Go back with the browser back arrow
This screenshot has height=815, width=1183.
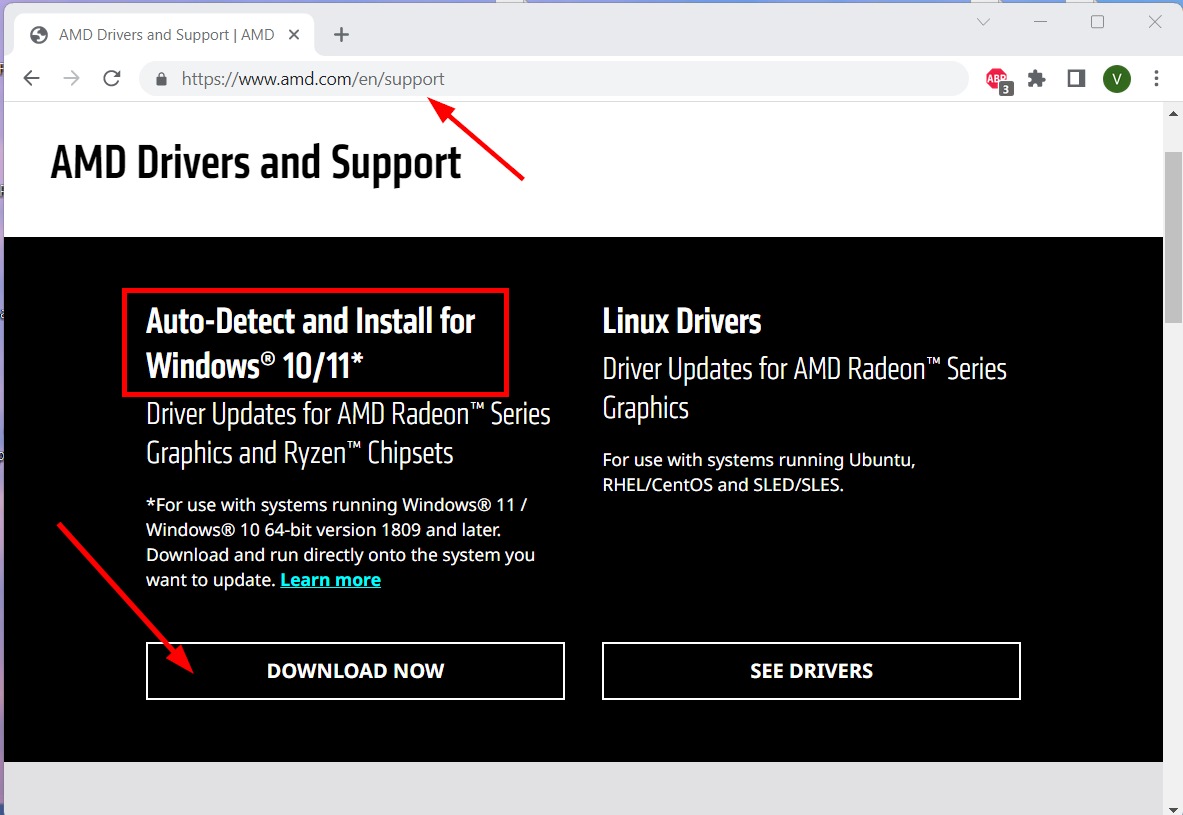pos(32,78)
